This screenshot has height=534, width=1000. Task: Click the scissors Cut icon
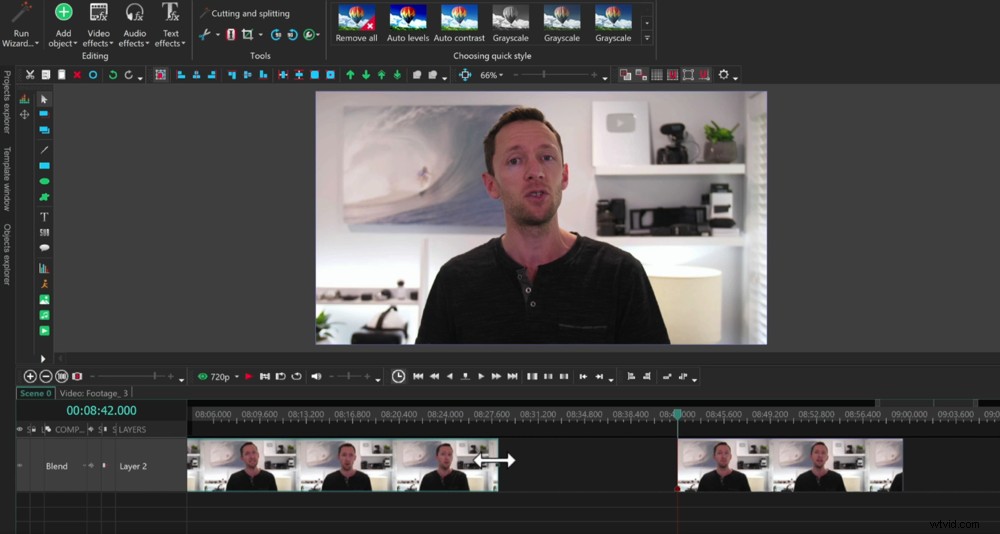(x=30, y=75)
